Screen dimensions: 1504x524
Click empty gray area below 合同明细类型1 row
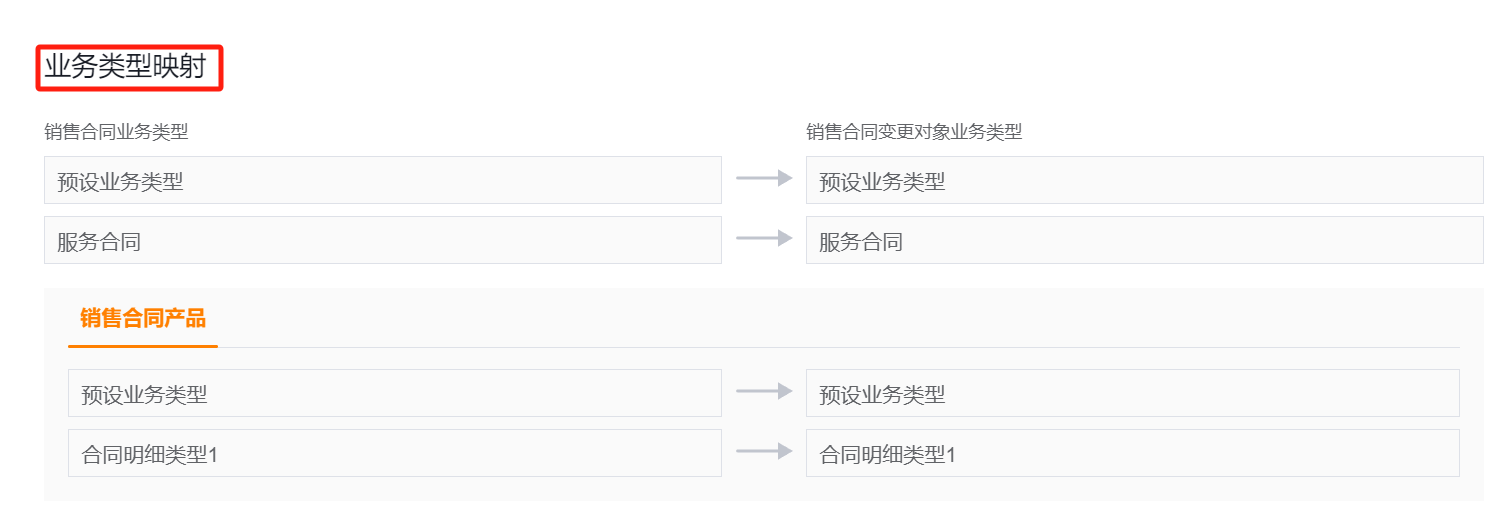[764, 489]
